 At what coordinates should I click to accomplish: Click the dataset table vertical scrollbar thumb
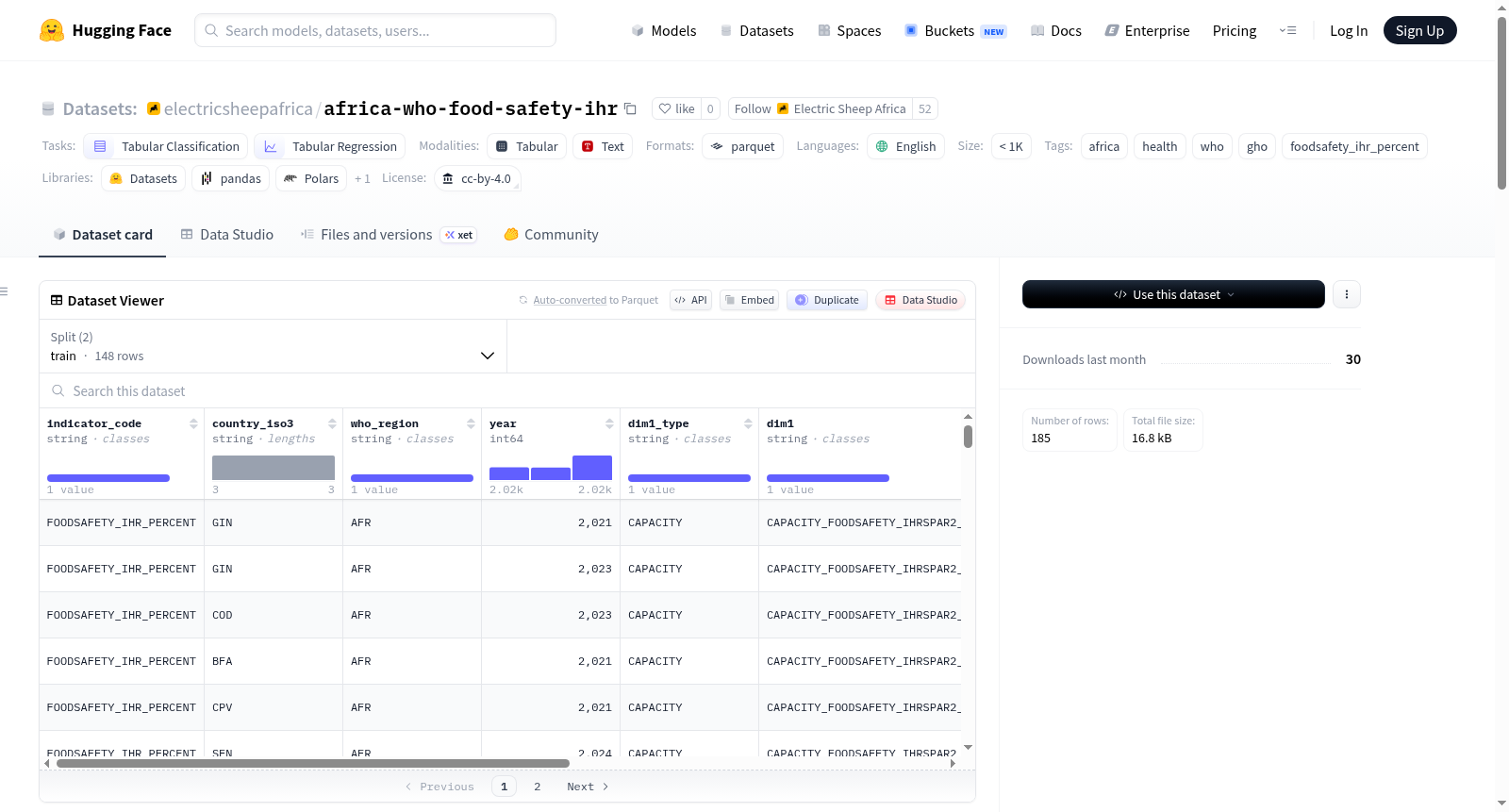pyautogui.click(x=968, y=437)
